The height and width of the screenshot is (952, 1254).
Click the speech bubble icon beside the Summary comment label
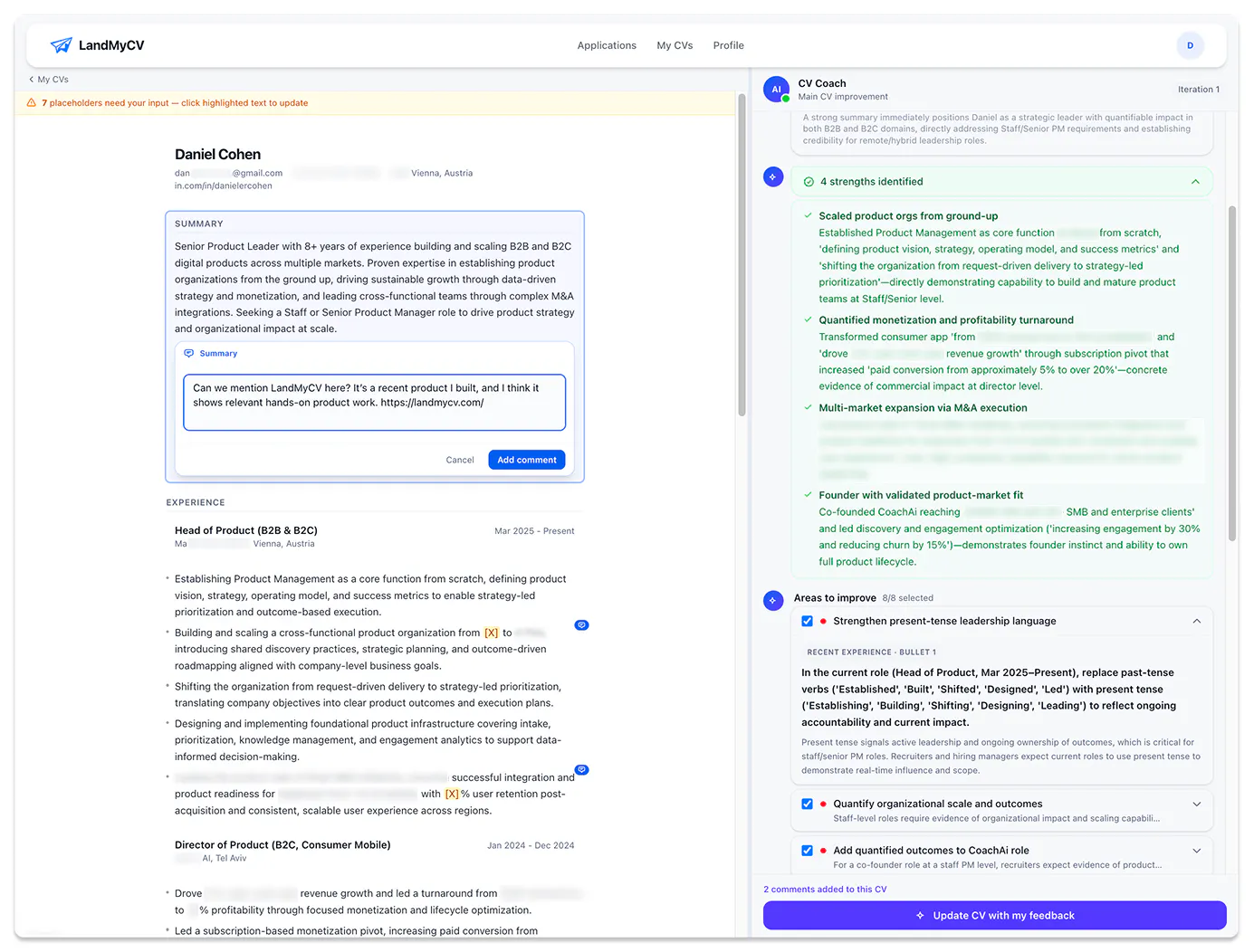[188, 354]
